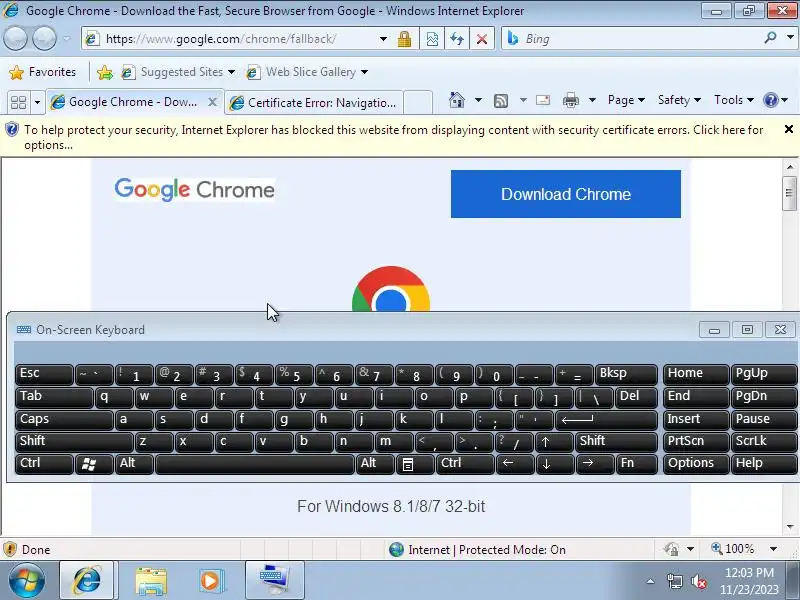The image size is (800, 600).
Task: Click the Options key on keyboard
Action: tap(695, 464)
